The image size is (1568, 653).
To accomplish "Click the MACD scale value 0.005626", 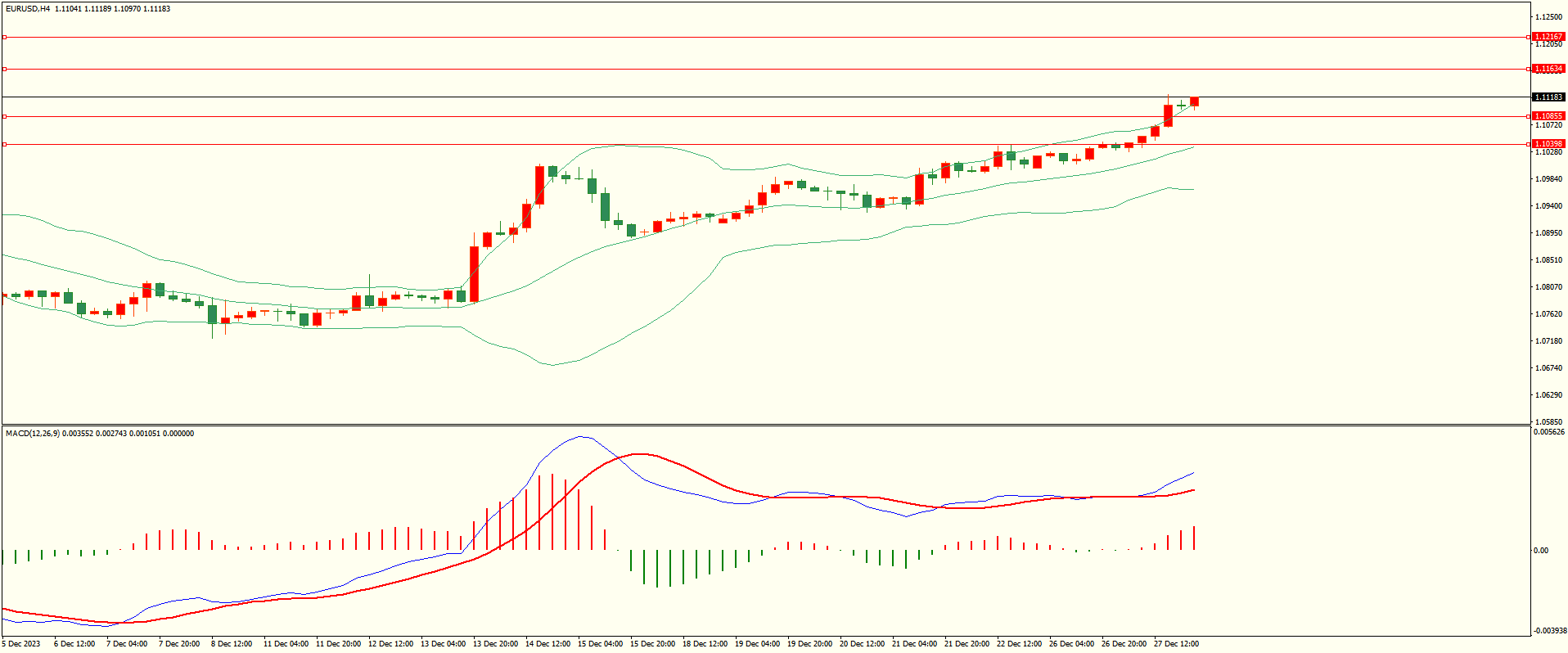I will tap(1549, 432).
